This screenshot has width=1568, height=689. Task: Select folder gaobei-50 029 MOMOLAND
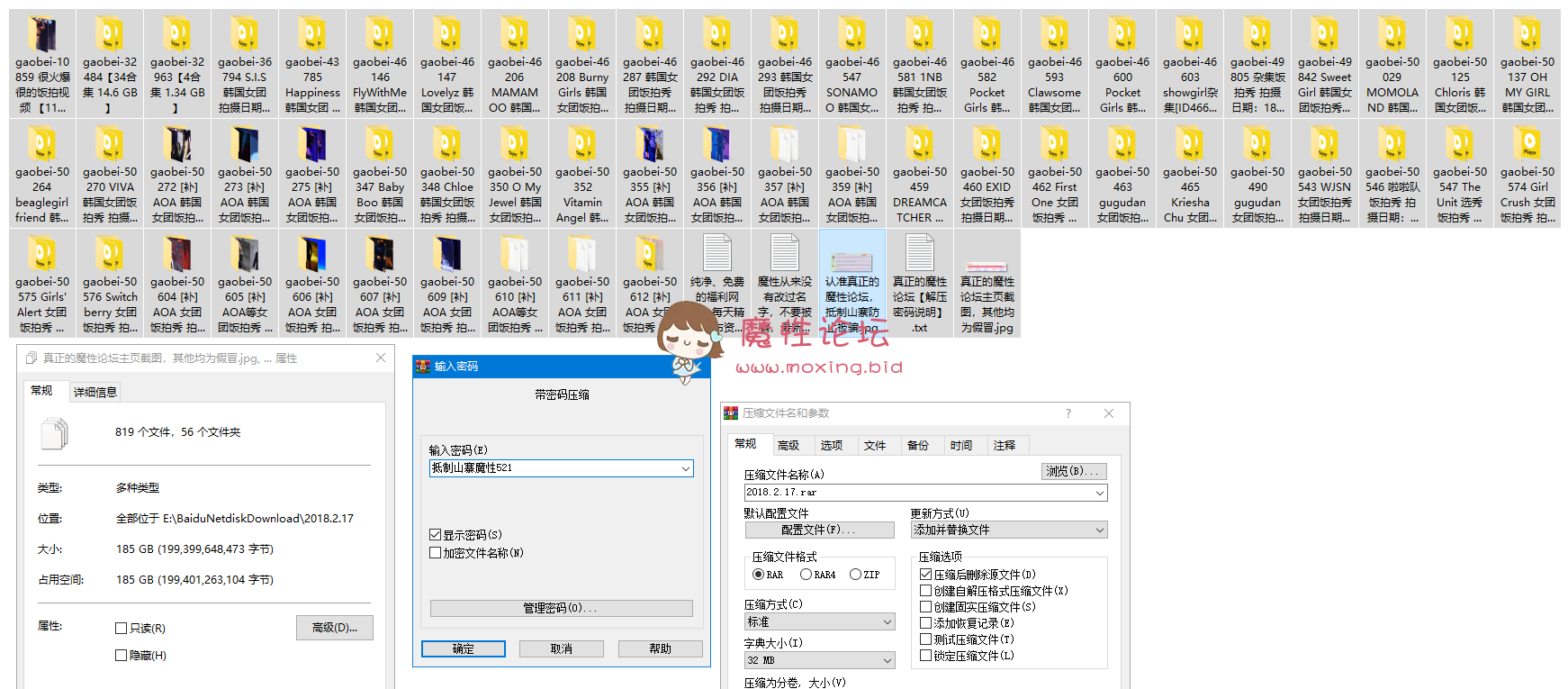1392,64
